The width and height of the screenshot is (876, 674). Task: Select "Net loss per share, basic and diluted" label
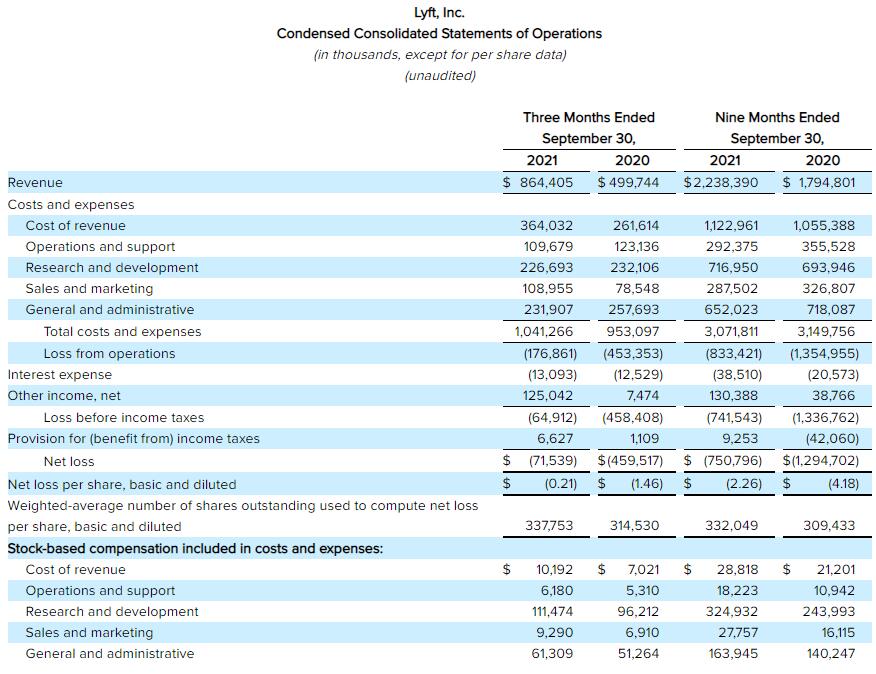(x=122, y=485)
